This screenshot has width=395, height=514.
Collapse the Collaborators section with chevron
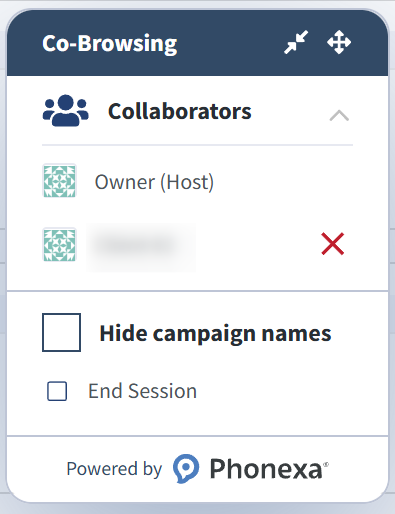[339, 115]
